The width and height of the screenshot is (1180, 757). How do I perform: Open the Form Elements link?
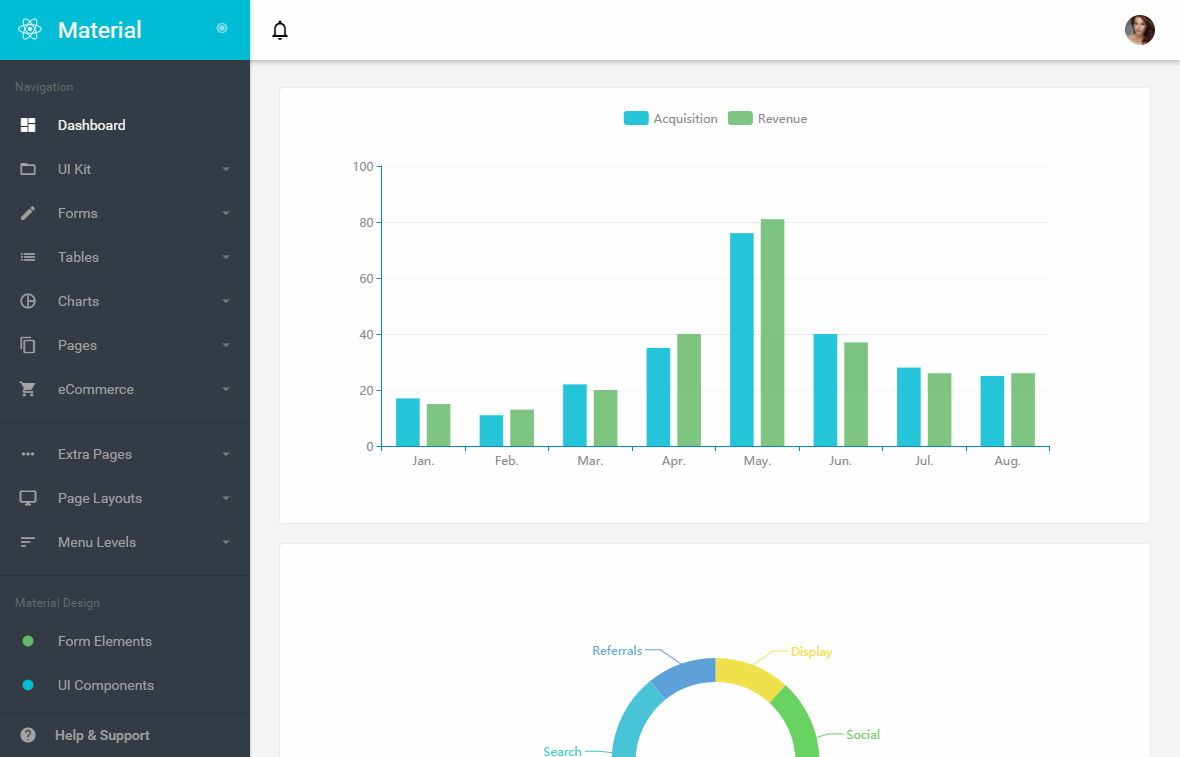coord(104,641)
